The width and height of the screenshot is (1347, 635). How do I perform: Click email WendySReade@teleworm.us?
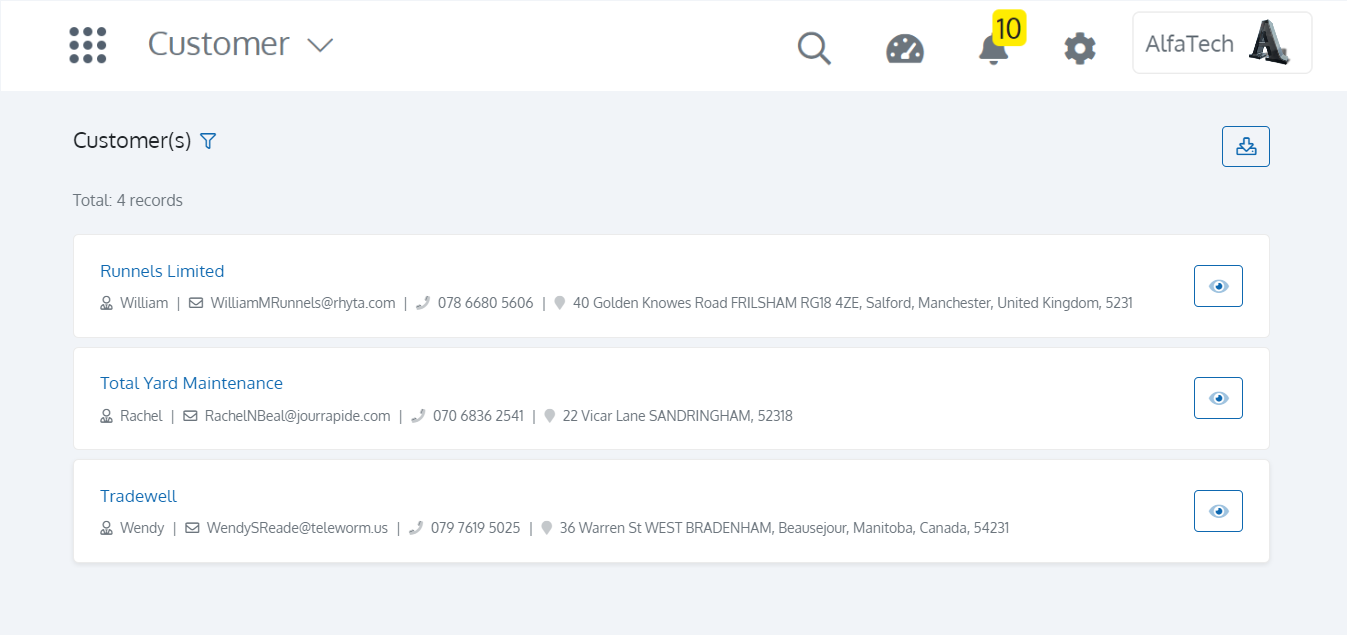[297, 528]
